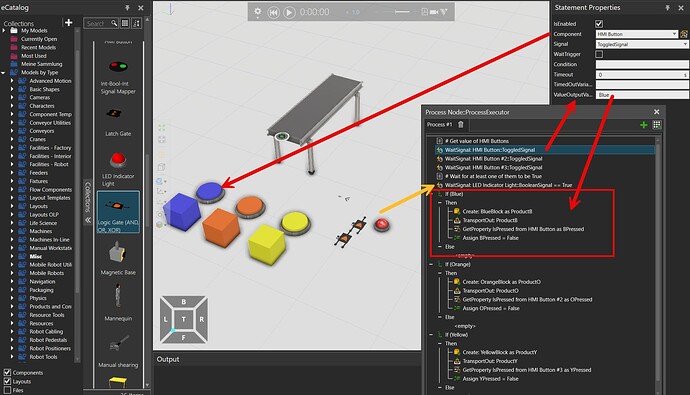Add a statement with the green plus
This screenshot has width=690, height=395.
pos(643,125)
